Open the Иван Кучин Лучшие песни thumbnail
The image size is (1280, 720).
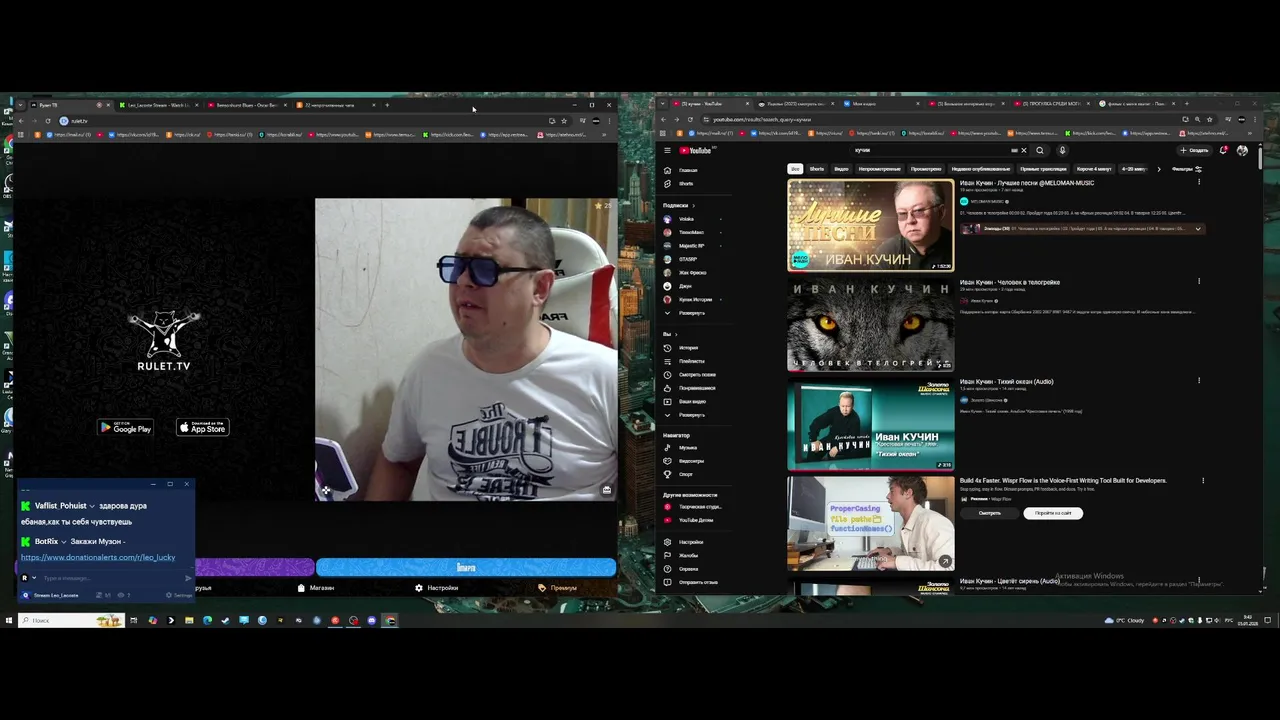[x=871, y=225]
